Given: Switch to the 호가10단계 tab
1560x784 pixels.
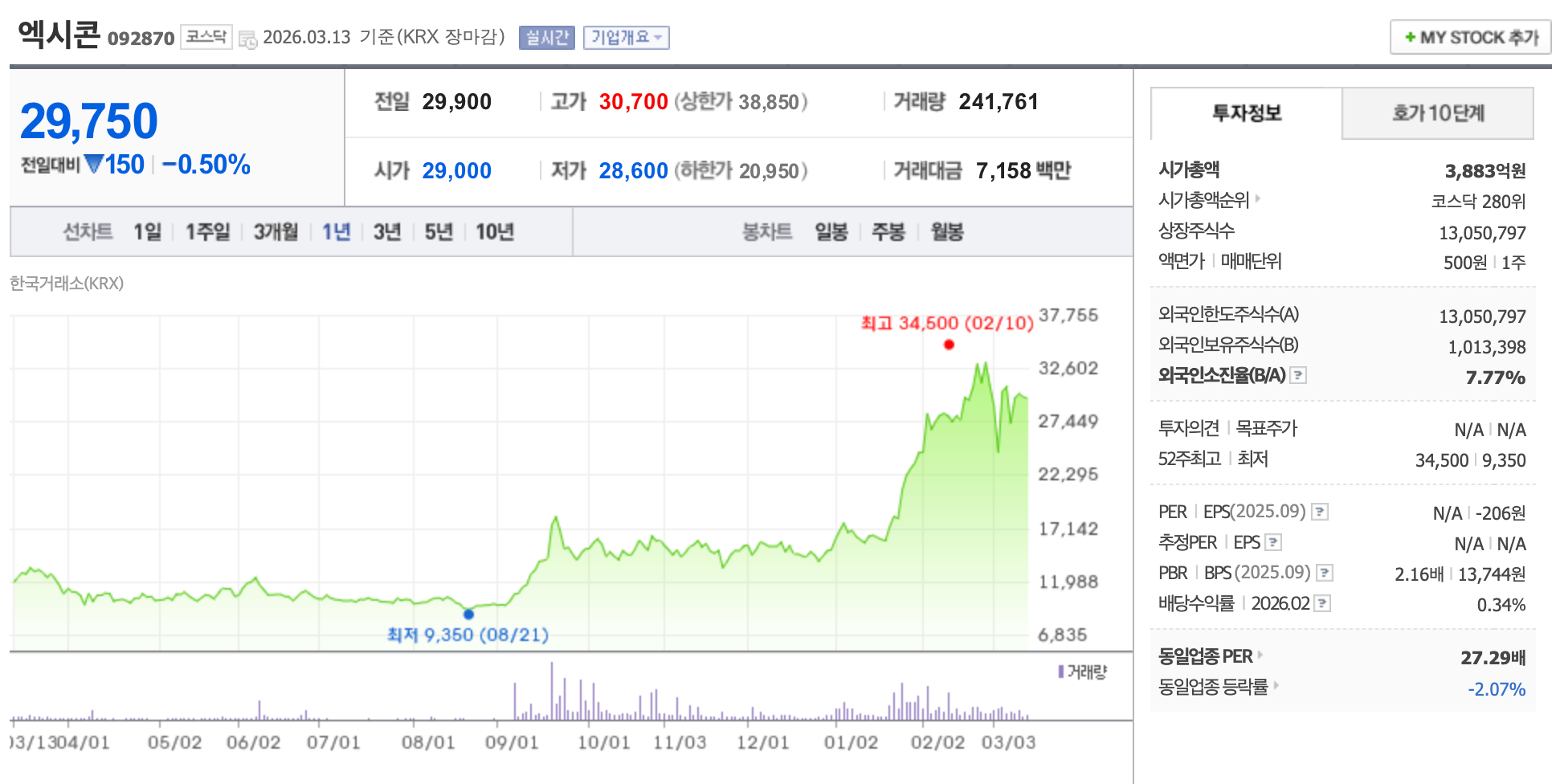Looking at the screenshot, I should [1438, 113].
